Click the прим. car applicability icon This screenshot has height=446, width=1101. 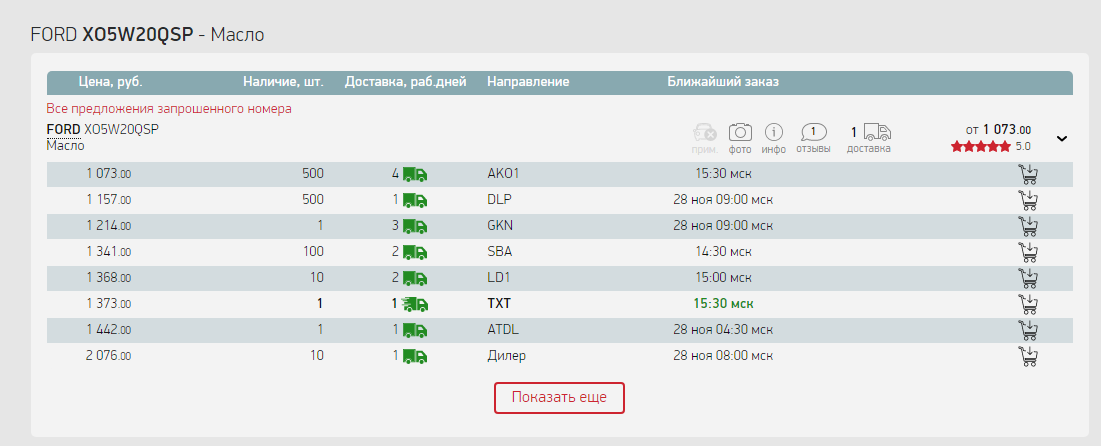click(704, 132)
